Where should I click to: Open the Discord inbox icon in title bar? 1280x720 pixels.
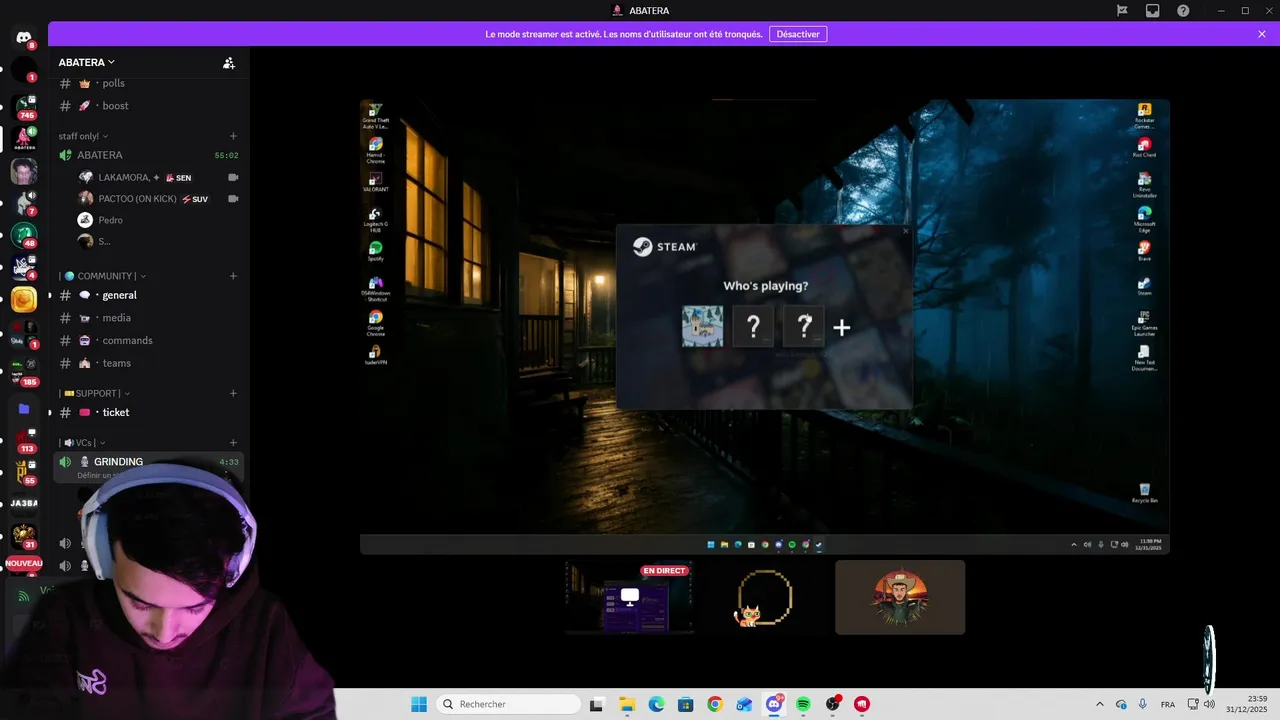(x=1153, y=10)
